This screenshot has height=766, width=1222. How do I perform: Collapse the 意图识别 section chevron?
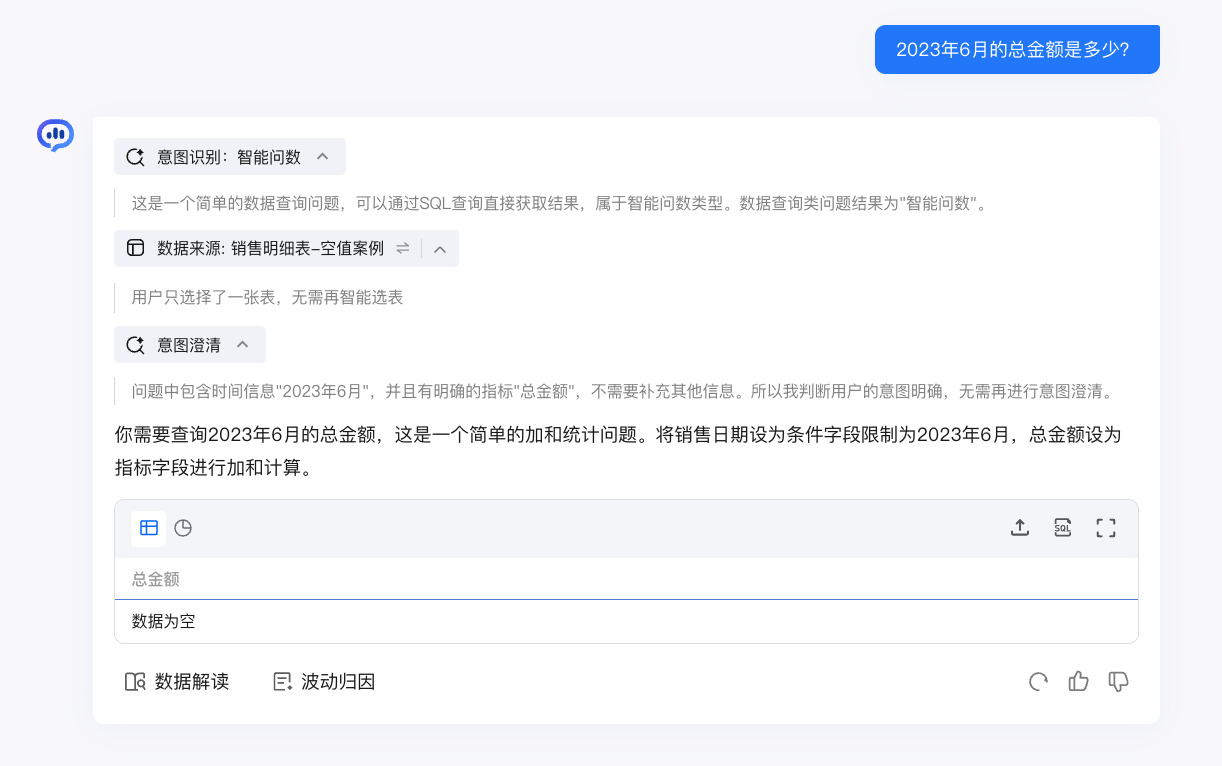(x=322, y=157)
